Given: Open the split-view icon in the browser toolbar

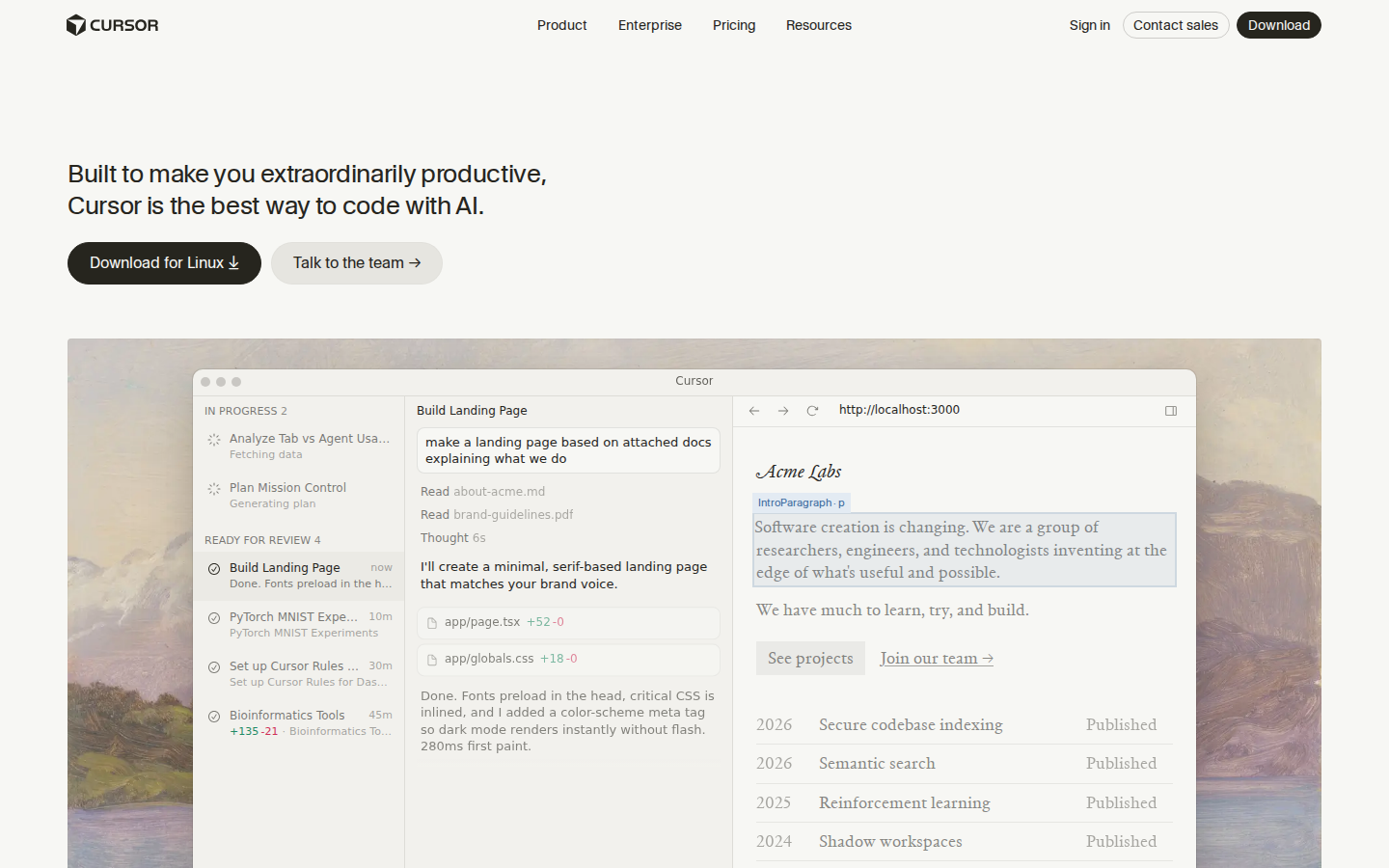Looking at the screenshot, I should tap(1171, 410).
